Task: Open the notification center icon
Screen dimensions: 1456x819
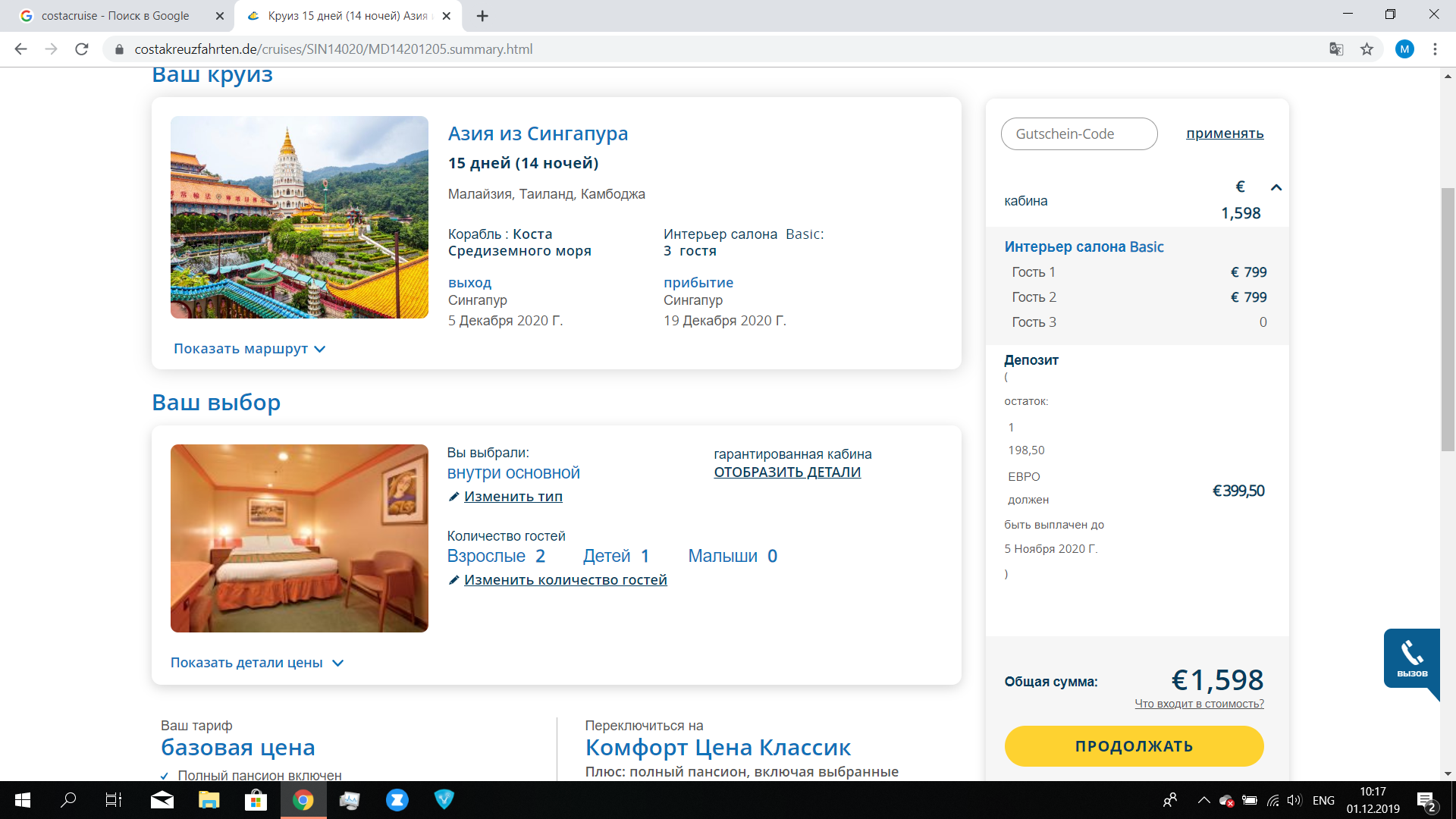Action: pos(1426,801)
